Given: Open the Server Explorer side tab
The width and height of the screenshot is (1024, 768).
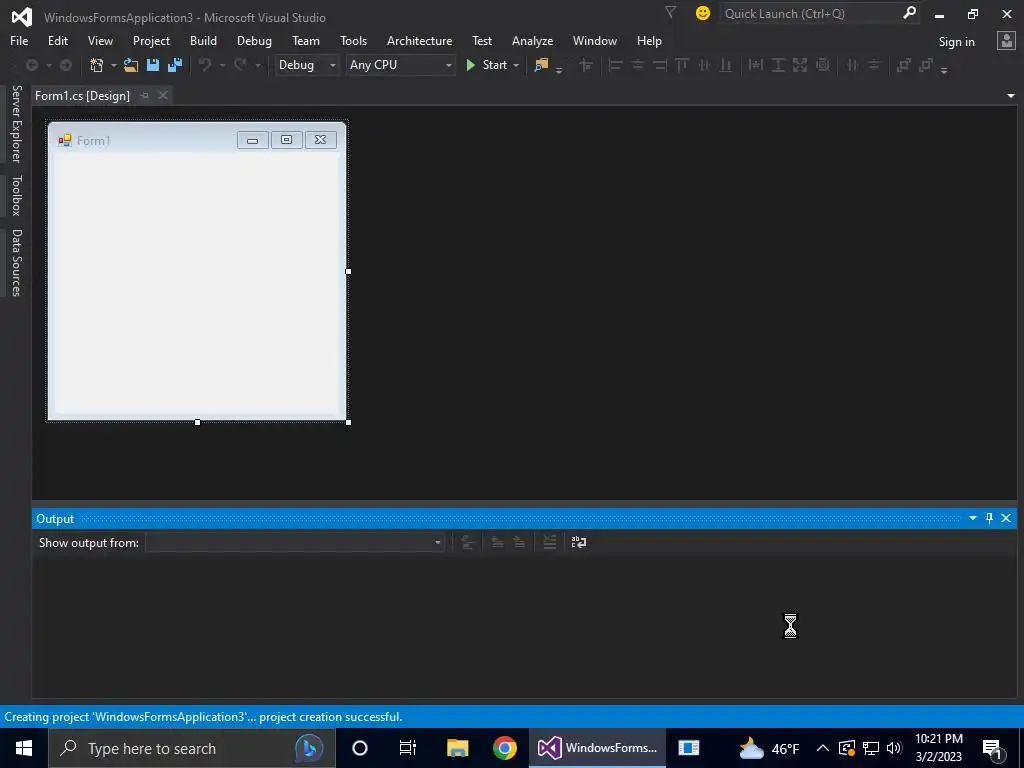Looking at the screenshot, I should pyautogui.click(x=16, y=123).
